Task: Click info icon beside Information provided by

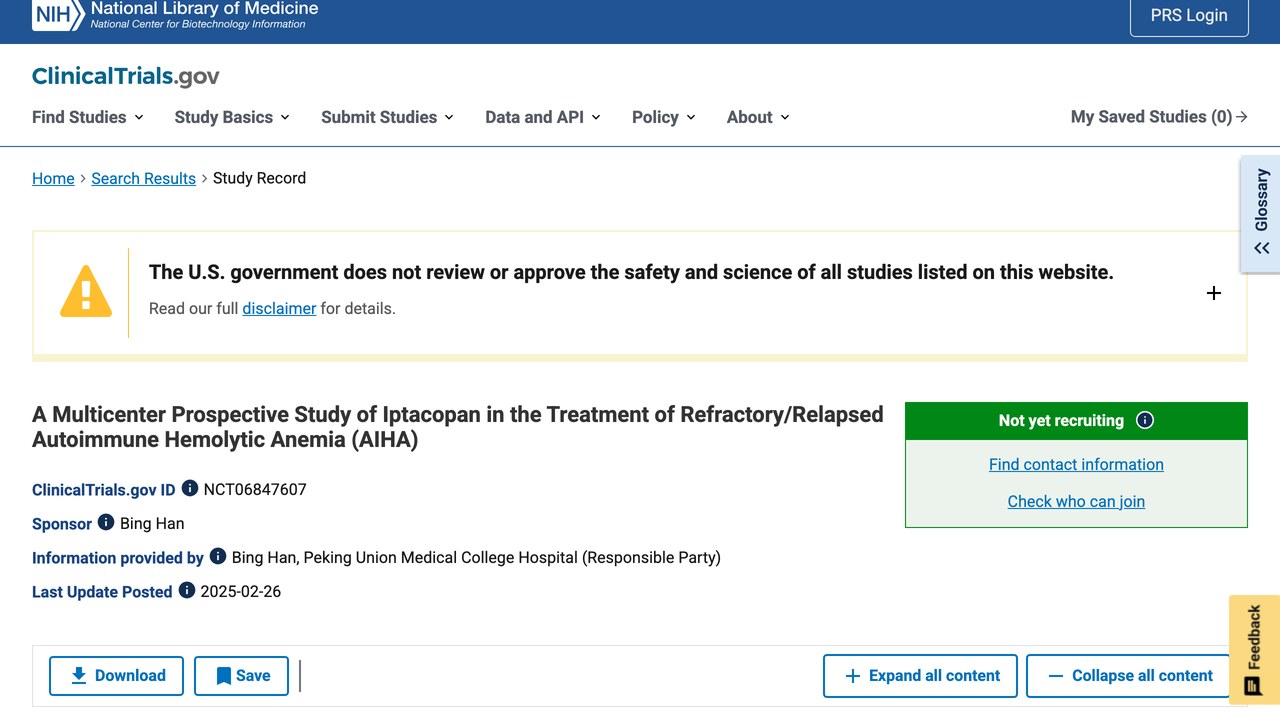Action: point(218,557)
